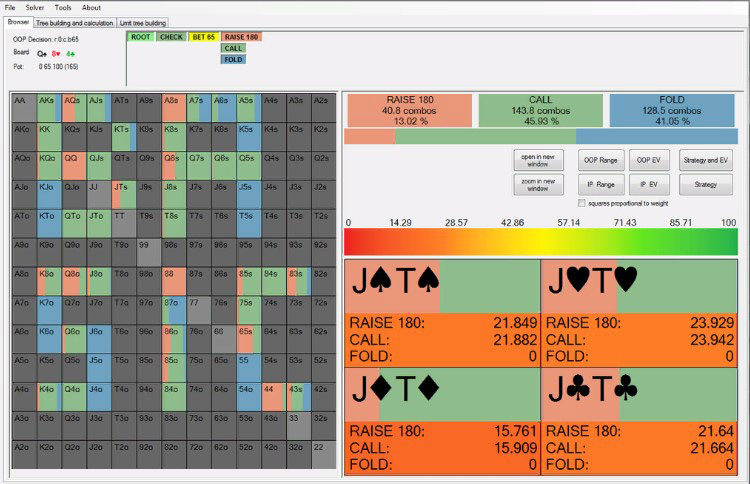Screen dimensions: 750x484
Task: Click zoom in new window button
Action: coord(538,184)
